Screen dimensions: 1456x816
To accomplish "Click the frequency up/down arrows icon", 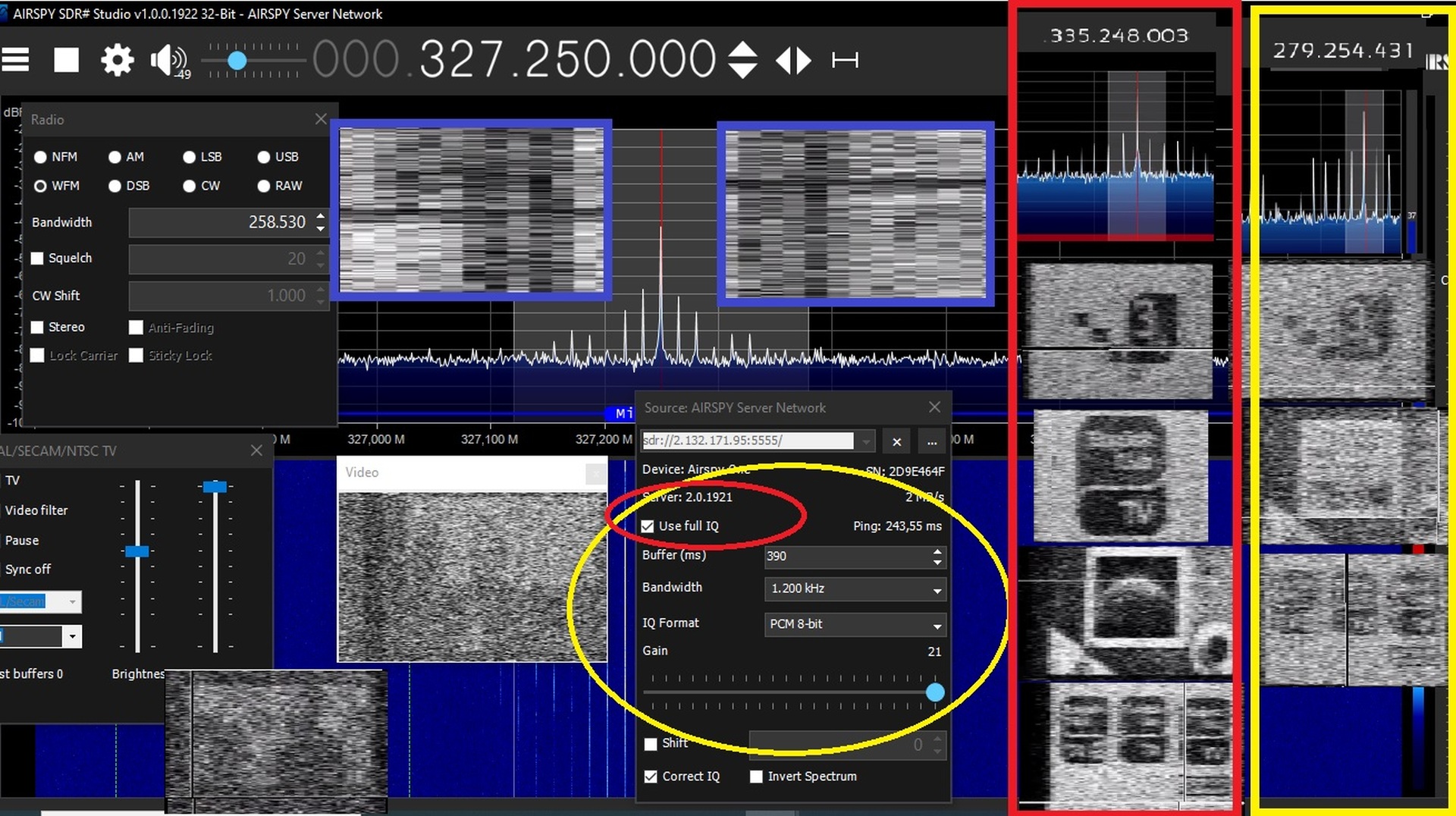I will tap(742, 59).
